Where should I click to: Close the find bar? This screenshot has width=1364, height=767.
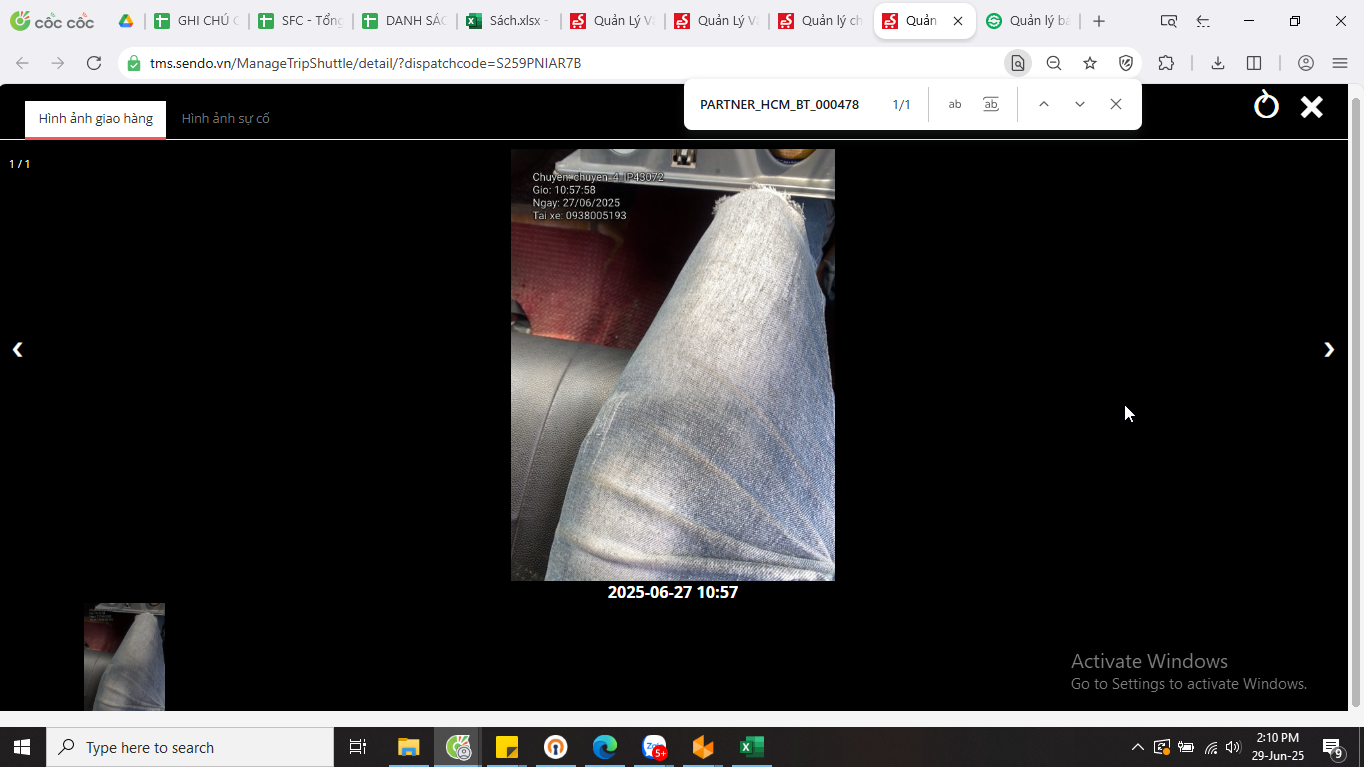tap(1116, 104)
